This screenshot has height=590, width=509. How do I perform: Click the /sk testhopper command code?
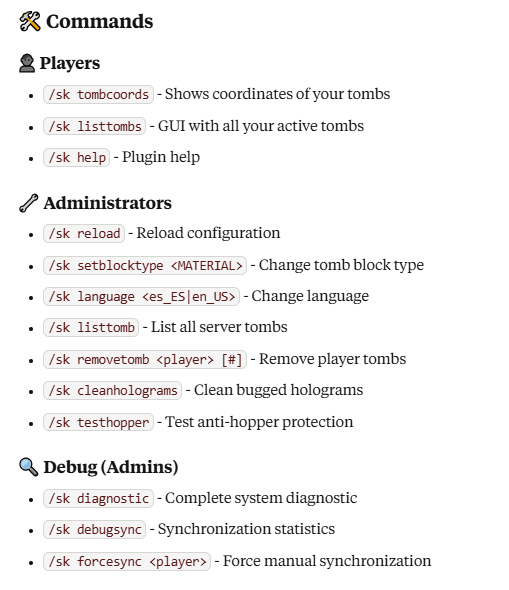click(98, 422)
